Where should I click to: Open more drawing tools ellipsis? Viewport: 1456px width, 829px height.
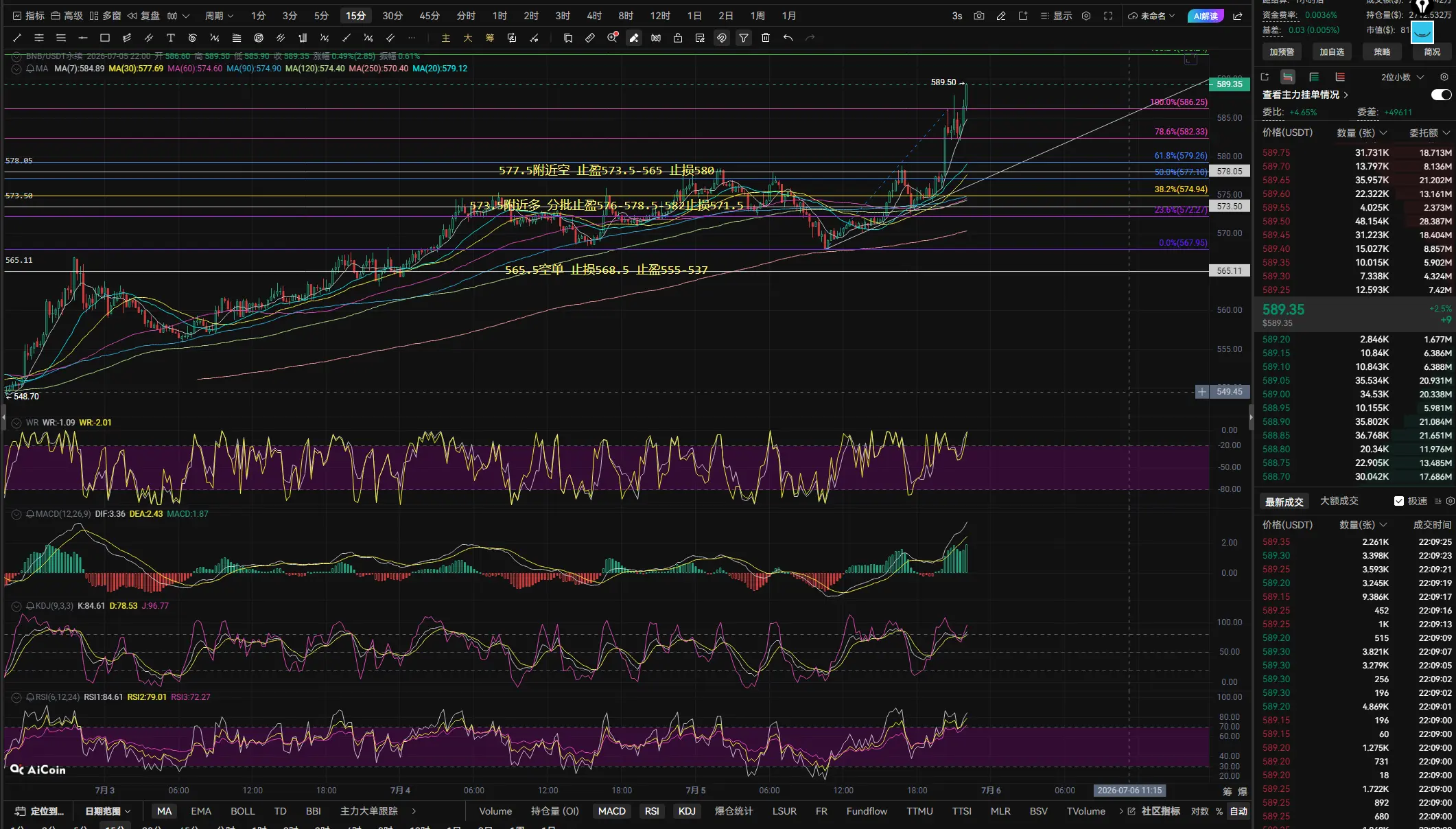412,38
